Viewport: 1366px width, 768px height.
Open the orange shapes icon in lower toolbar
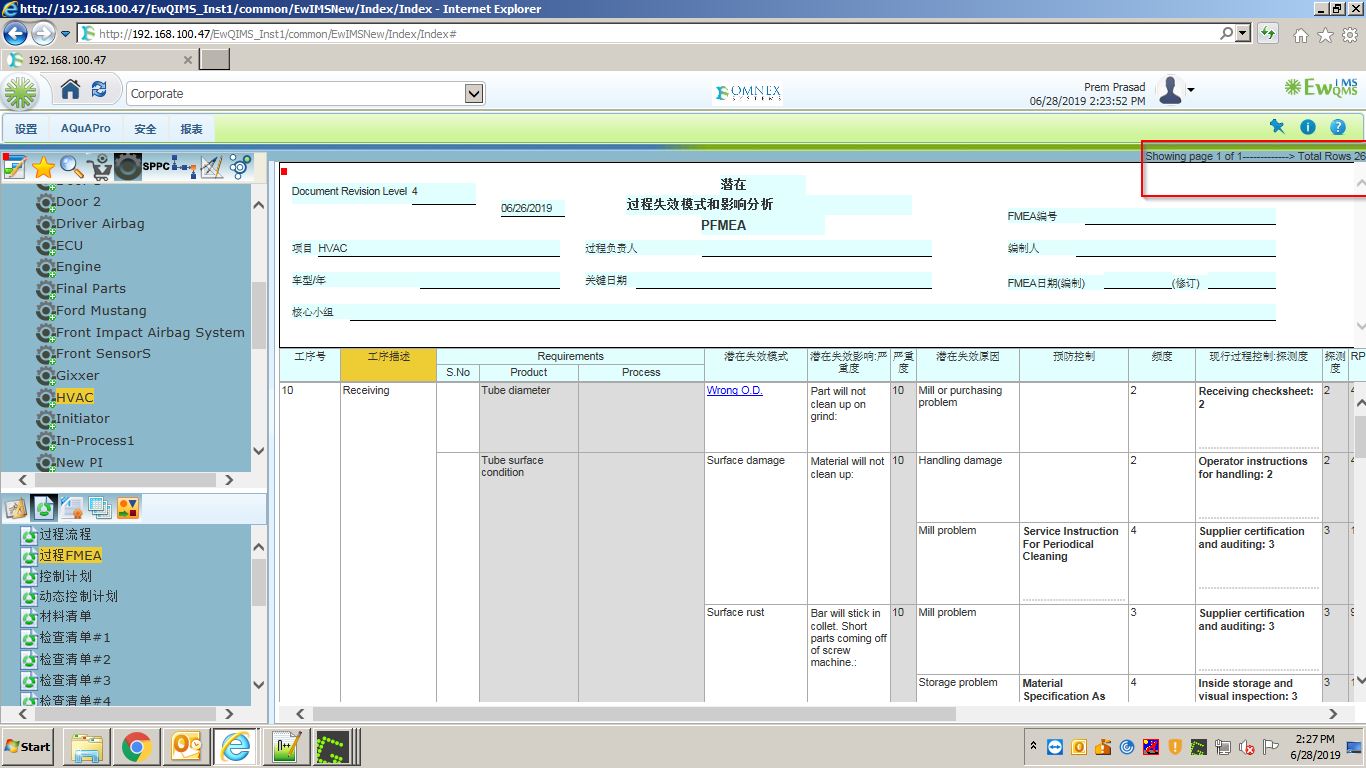click(x=128, y=508)
